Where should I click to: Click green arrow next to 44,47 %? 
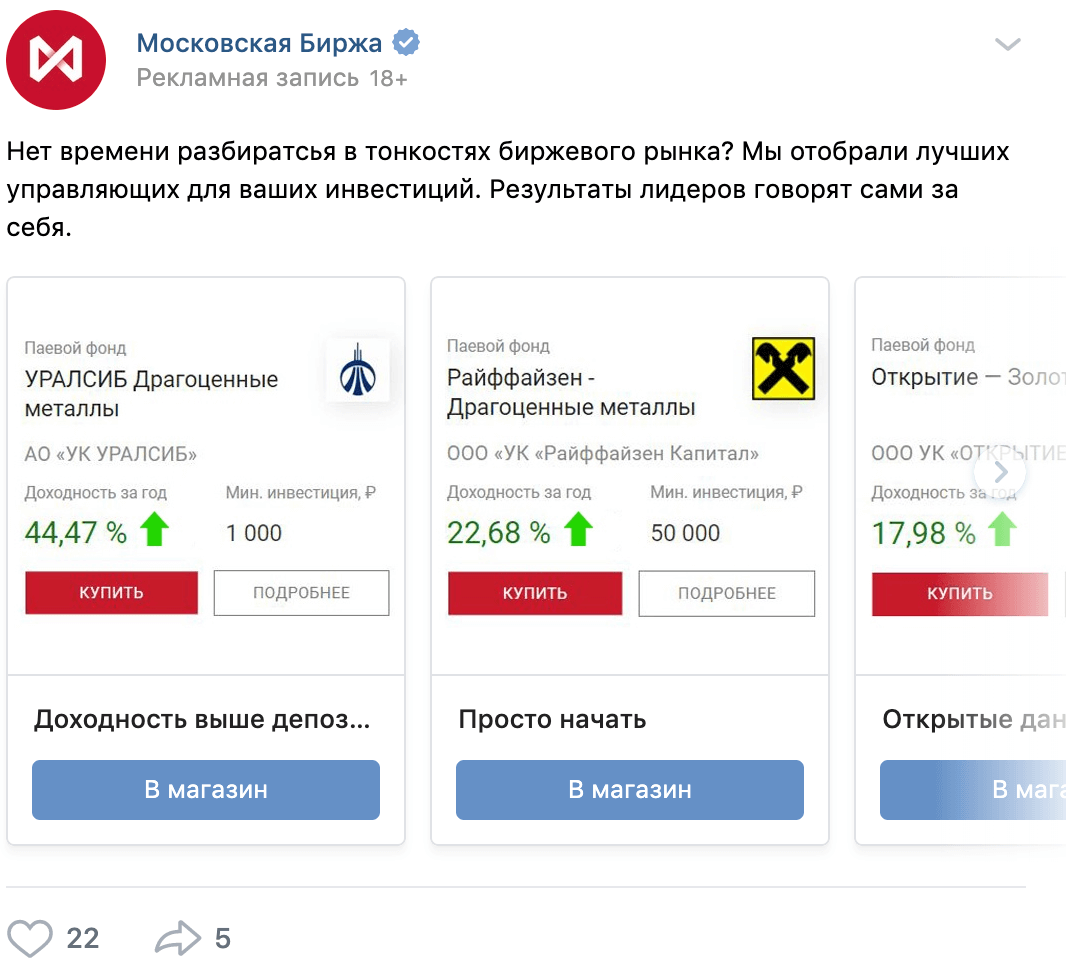(154, 529)
